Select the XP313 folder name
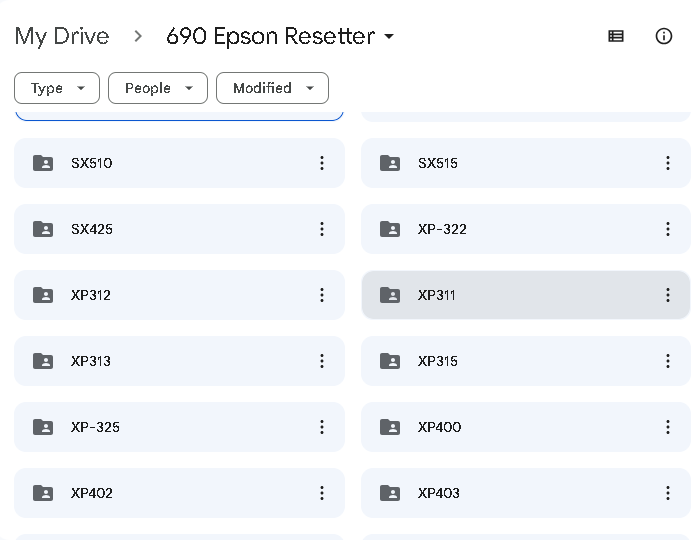 (91, 361)
